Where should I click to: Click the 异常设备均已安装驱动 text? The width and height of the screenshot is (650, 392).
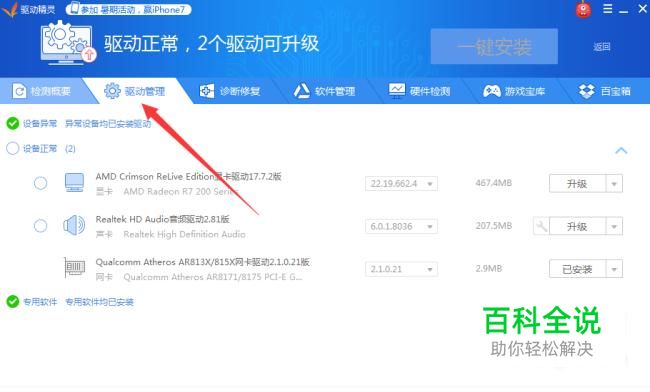108,123
